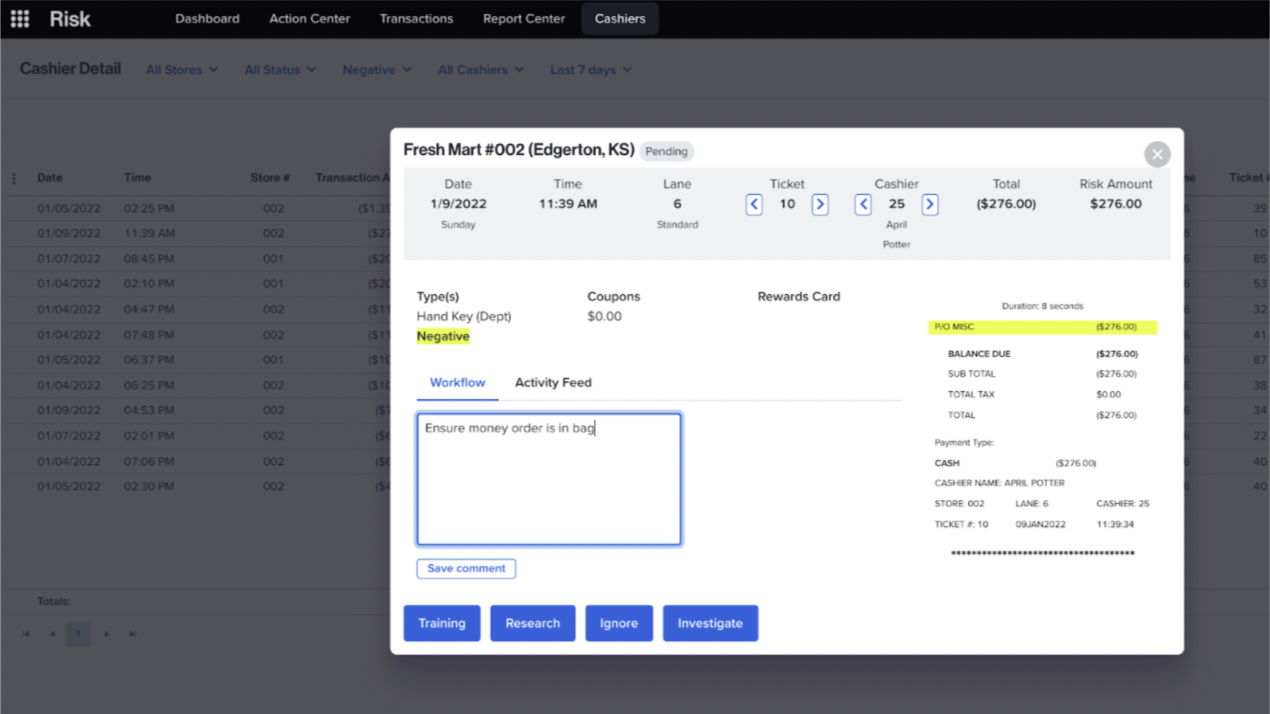Select the Workflow tab

457,383
